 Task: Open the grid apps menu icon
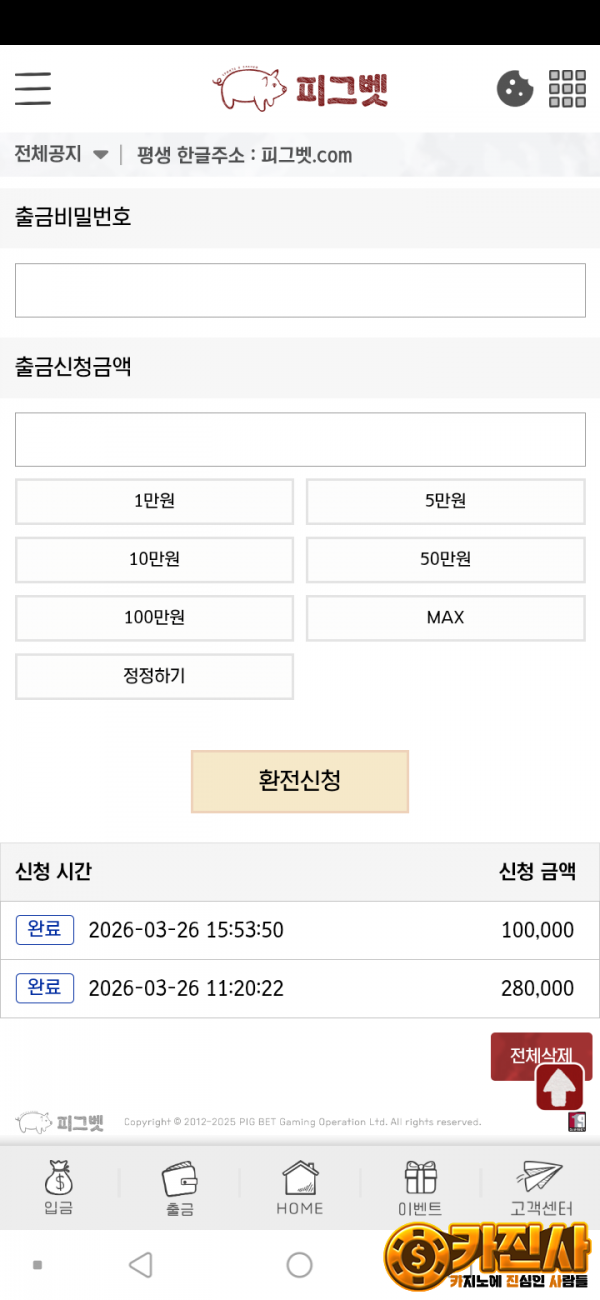(567, 89)
